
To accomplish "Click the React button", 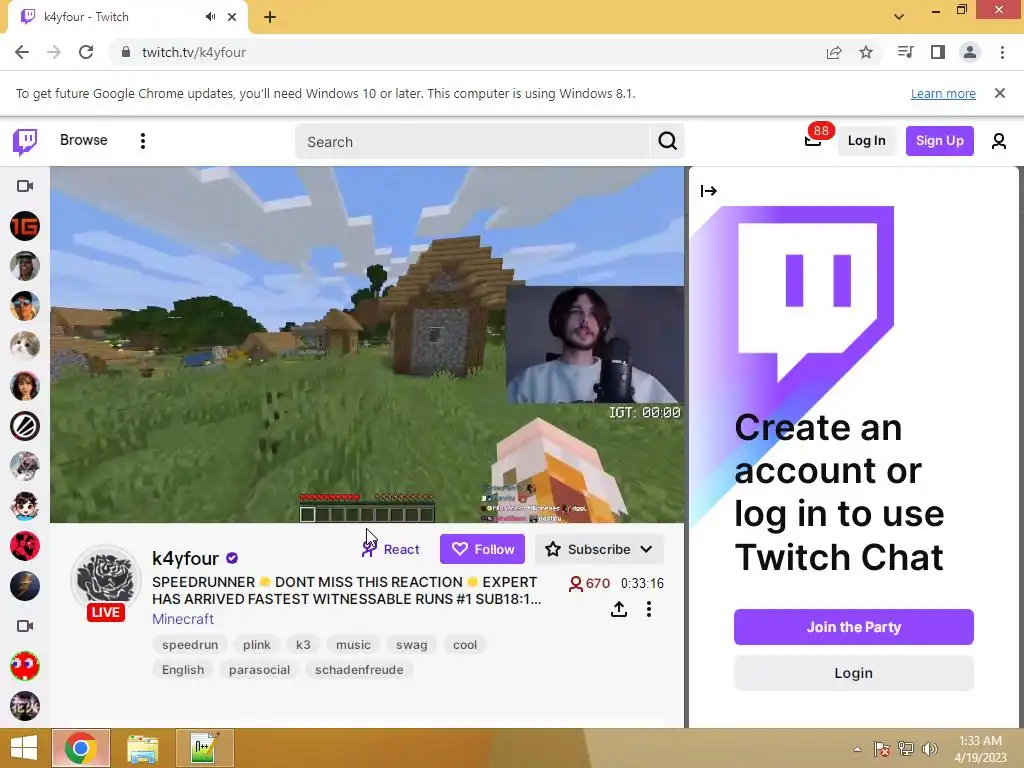I will 391,549.
